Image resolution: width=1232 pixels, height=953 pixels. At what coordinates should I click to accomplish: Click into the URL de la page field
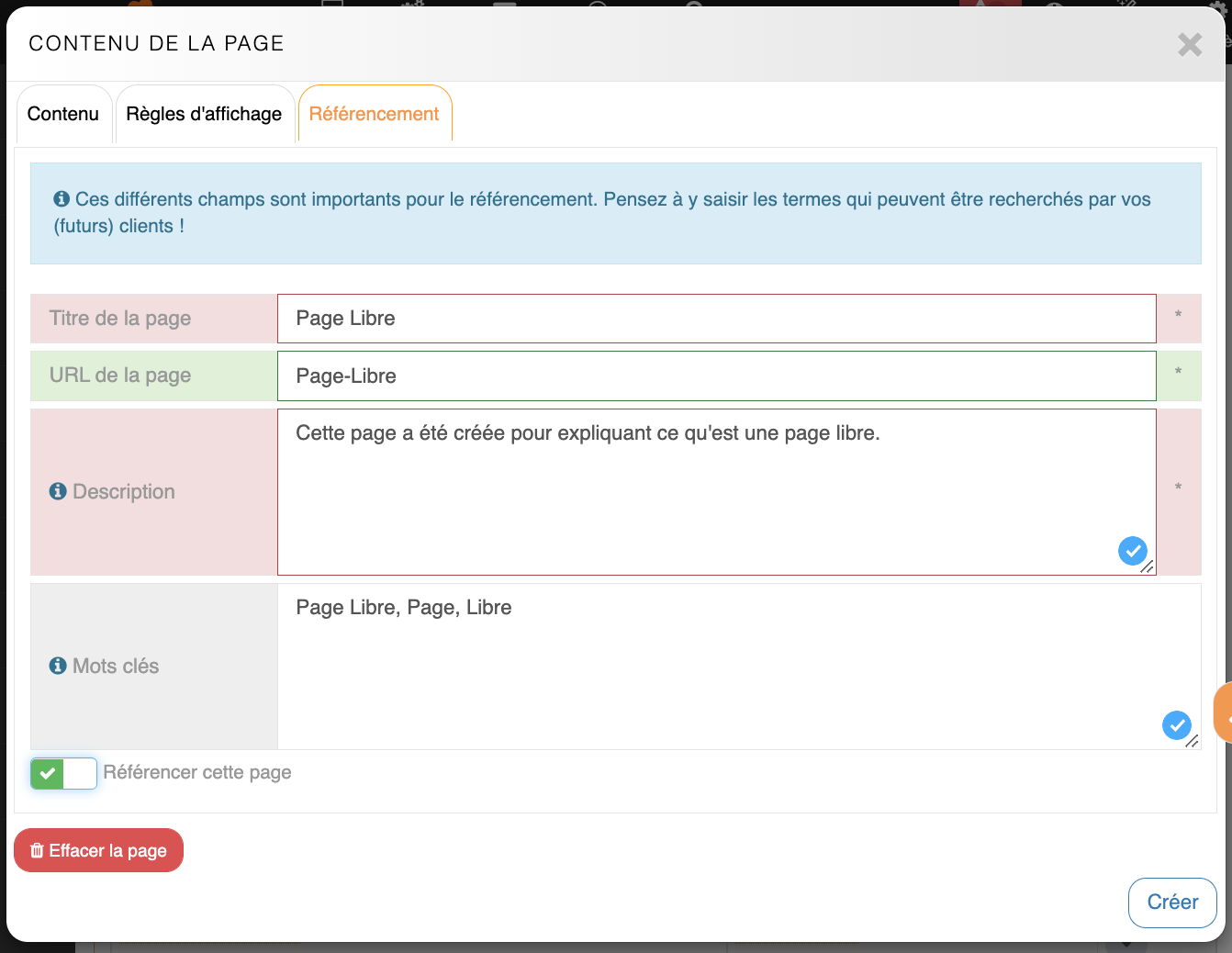pyautogui.click(x=716, y=376)
